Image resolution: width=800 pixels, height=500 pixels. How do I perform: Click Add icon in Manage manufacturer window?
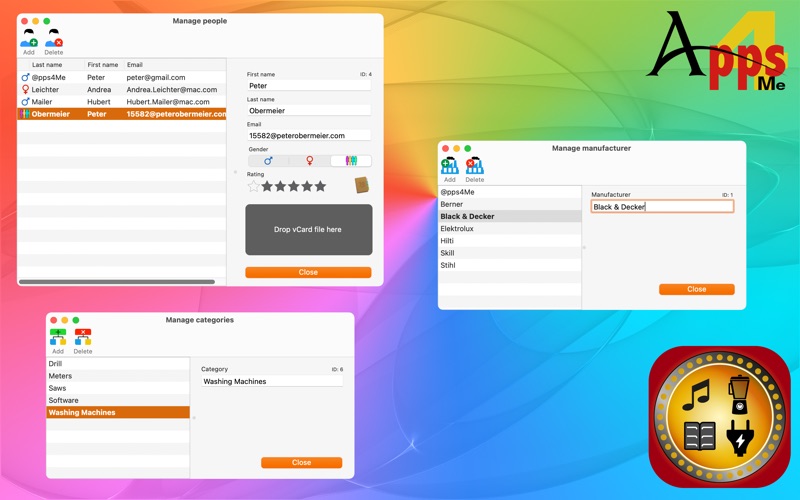(x=449, y=165)
